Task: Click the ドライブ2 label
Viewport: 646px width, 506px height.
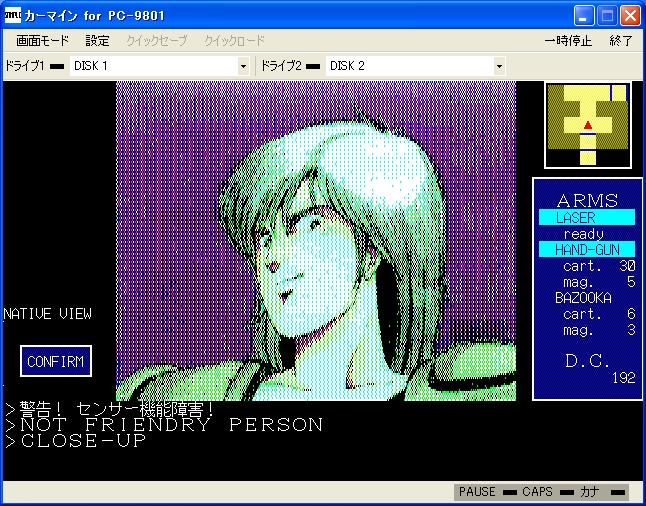Action: (281, 66)
